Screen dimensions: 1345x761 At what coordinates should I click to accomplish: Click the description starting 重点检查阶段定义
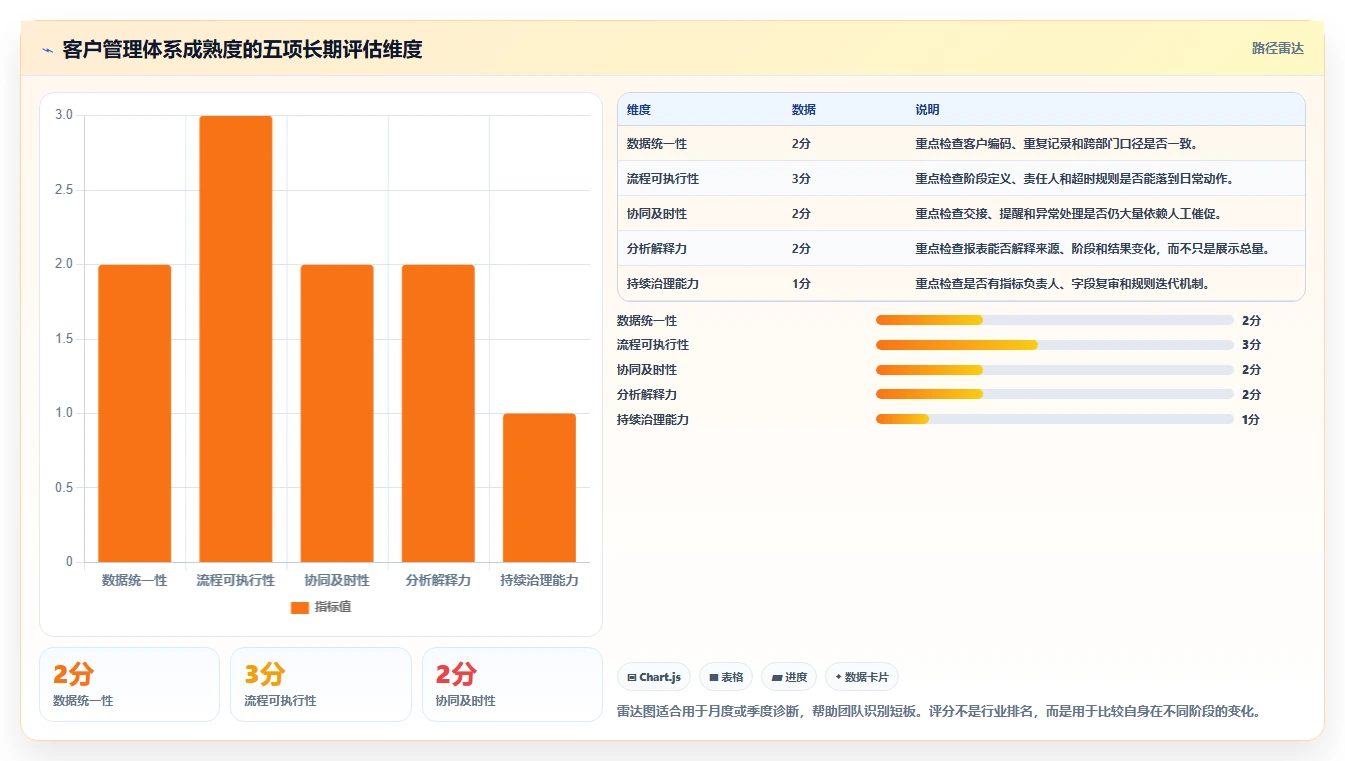pyautogui.click(x=1074, y=179)
